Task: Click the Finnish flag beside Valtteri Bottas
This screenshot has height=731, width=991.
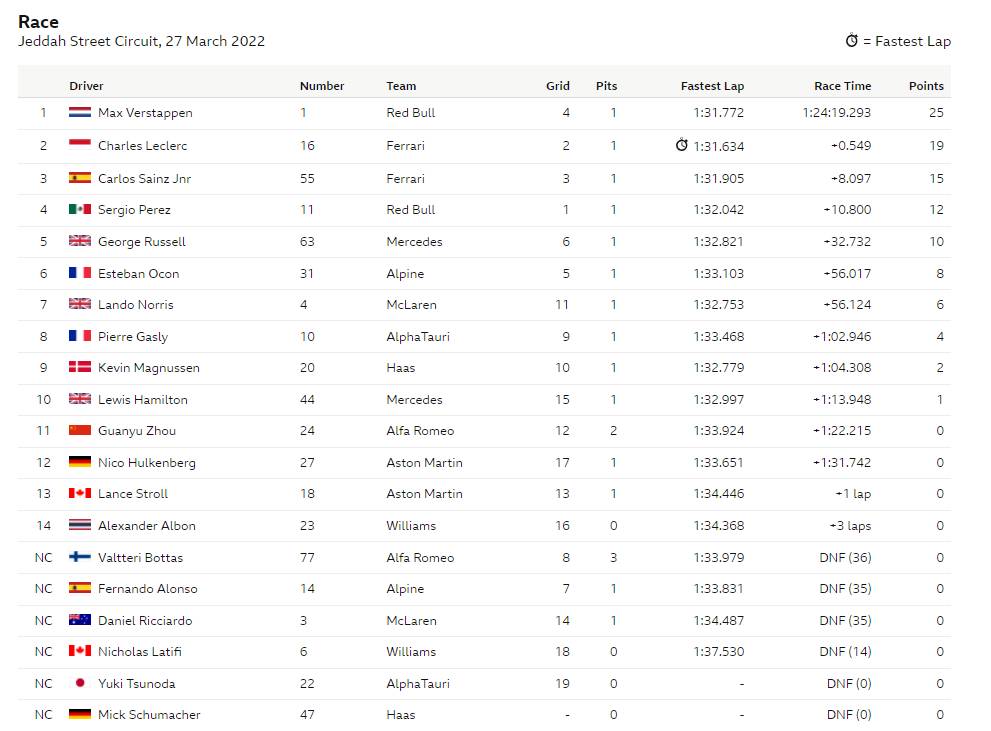Action: click(x=80, y=557)
